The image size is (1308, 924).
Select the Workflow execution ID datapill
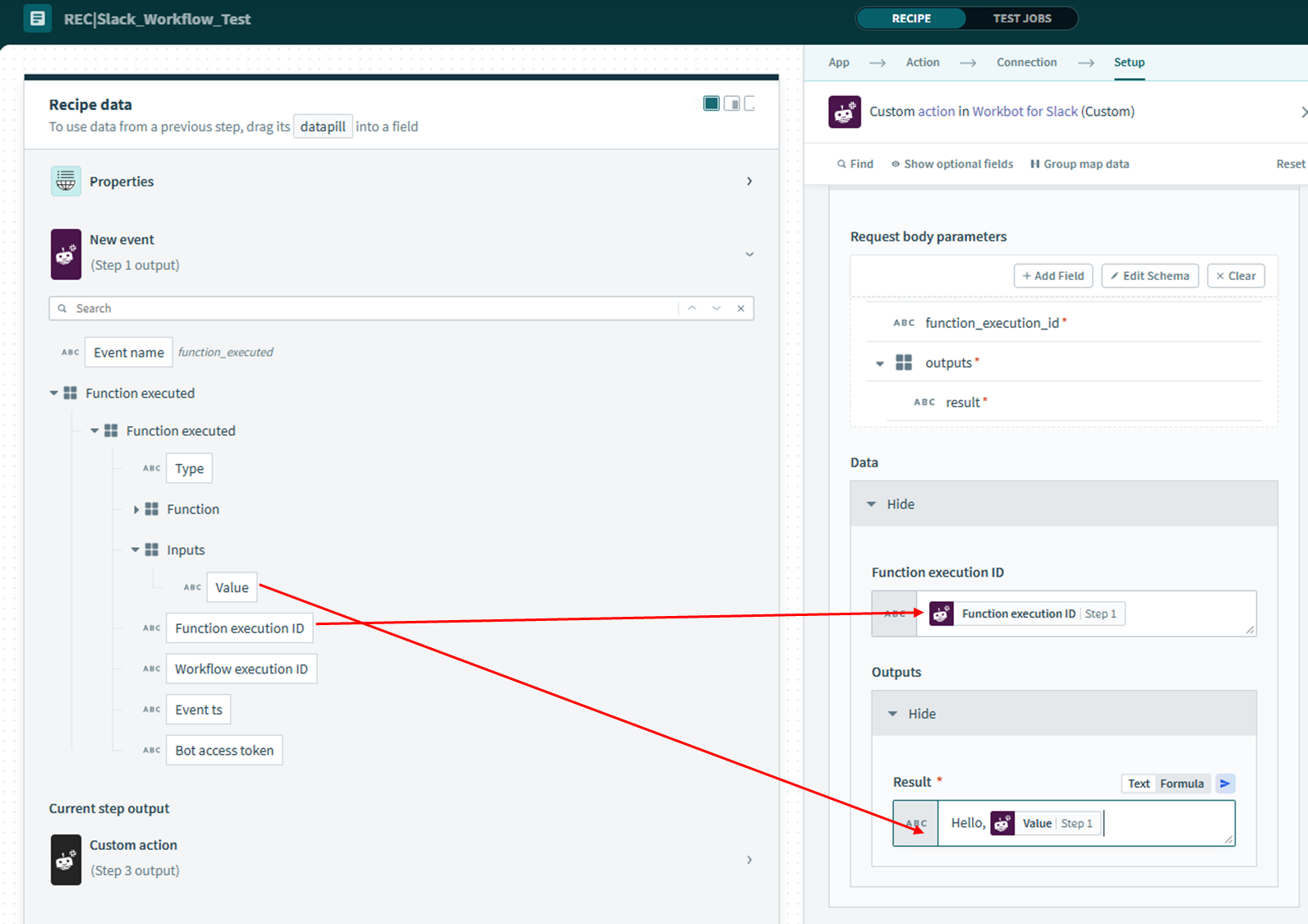click(242, 669)
